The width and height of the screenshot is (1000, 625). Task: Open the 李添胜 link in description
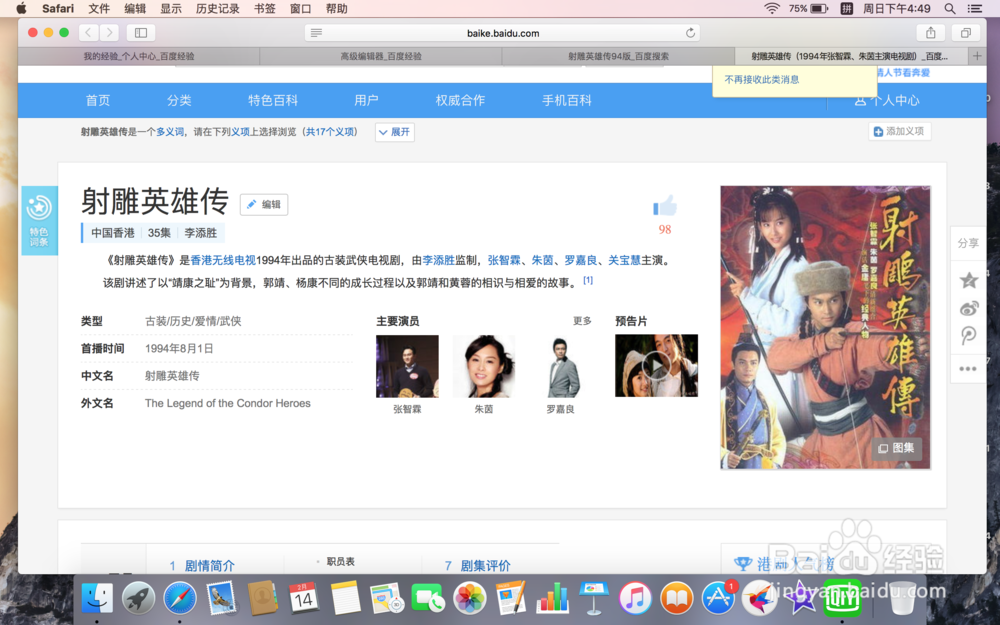coord(439,260)
